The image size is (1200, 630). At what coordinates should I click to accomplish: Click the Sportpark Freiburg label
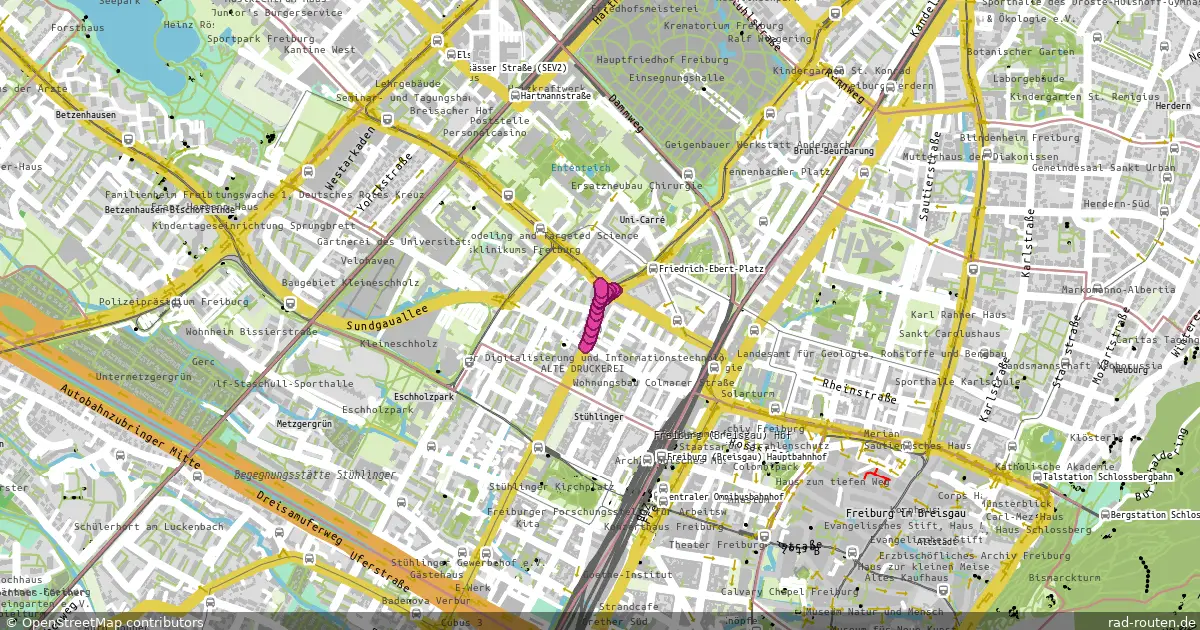click(260, 38)
